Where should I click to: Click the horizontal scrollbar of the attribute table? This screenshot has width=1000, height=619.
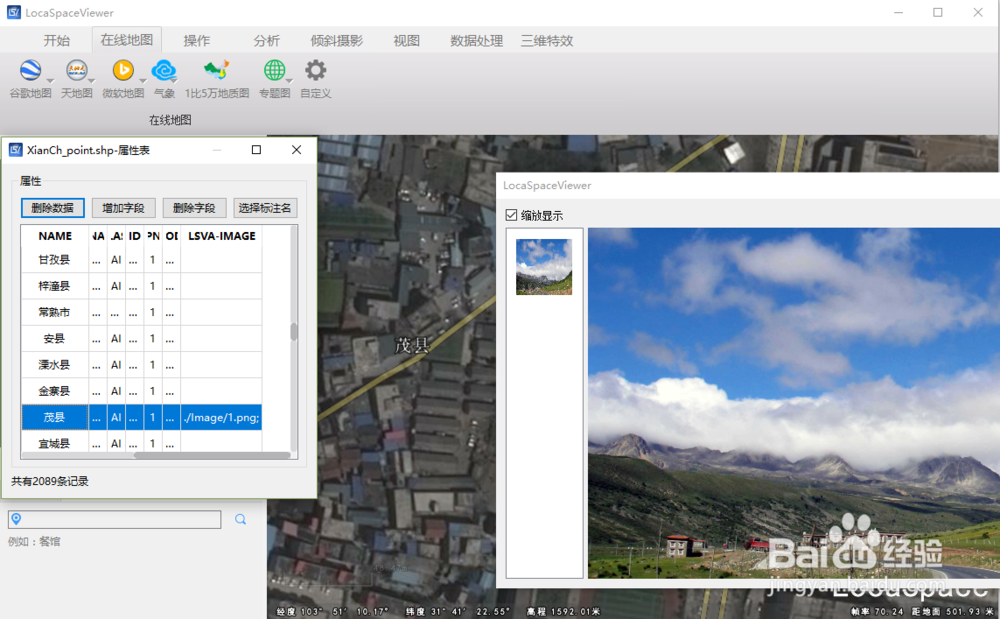(x=212, y=455)
